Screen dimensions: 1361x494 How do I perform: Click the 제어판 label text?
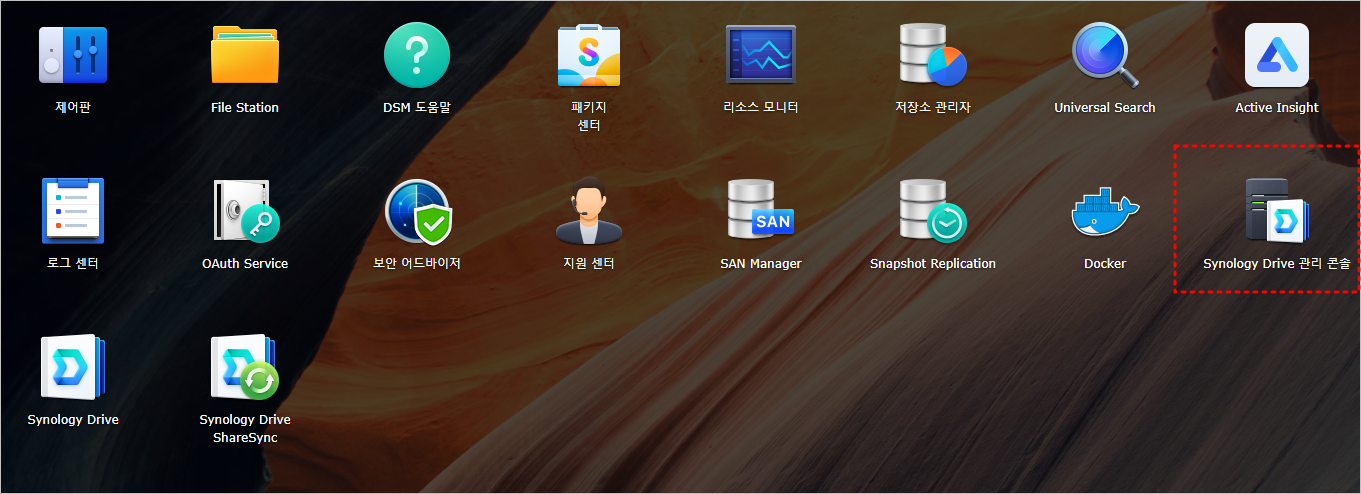pos(73,108)
